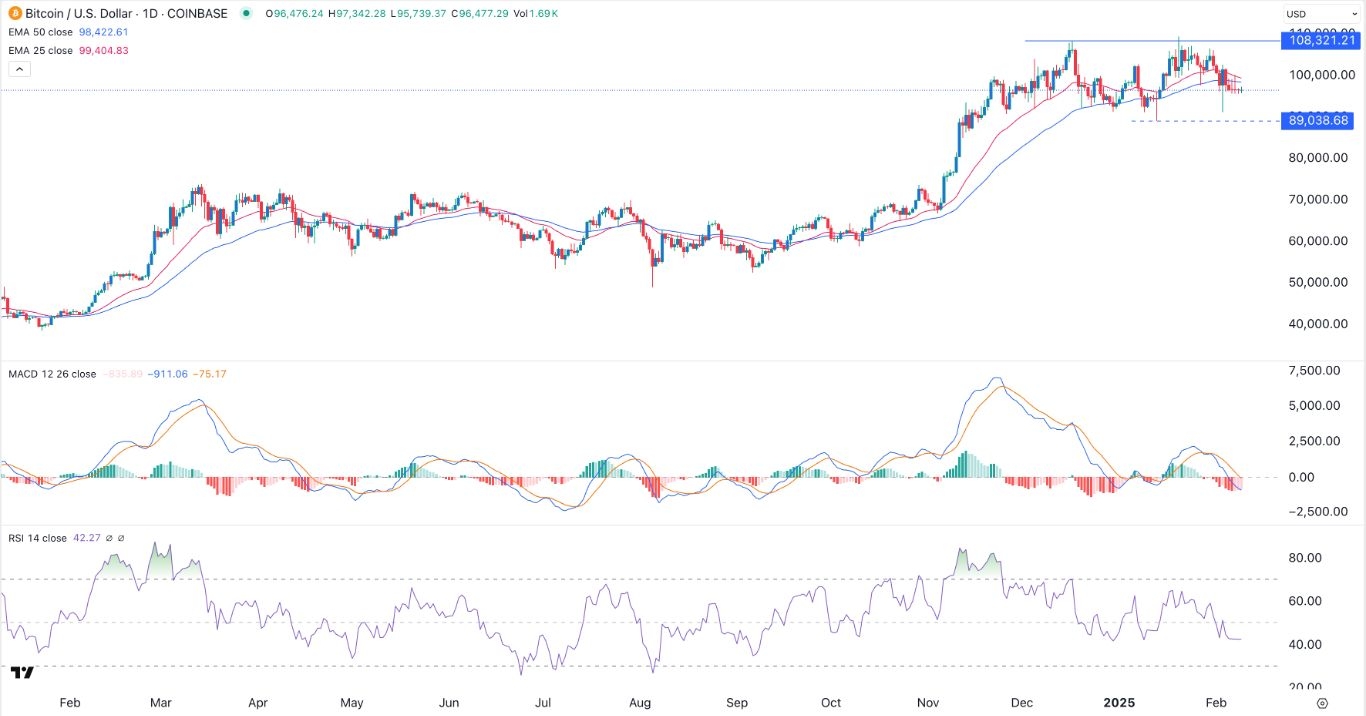The image size is (1366, 716).
Task: Toggle the second crossed-circle icon beside RSI value
Action: point(121,537)
